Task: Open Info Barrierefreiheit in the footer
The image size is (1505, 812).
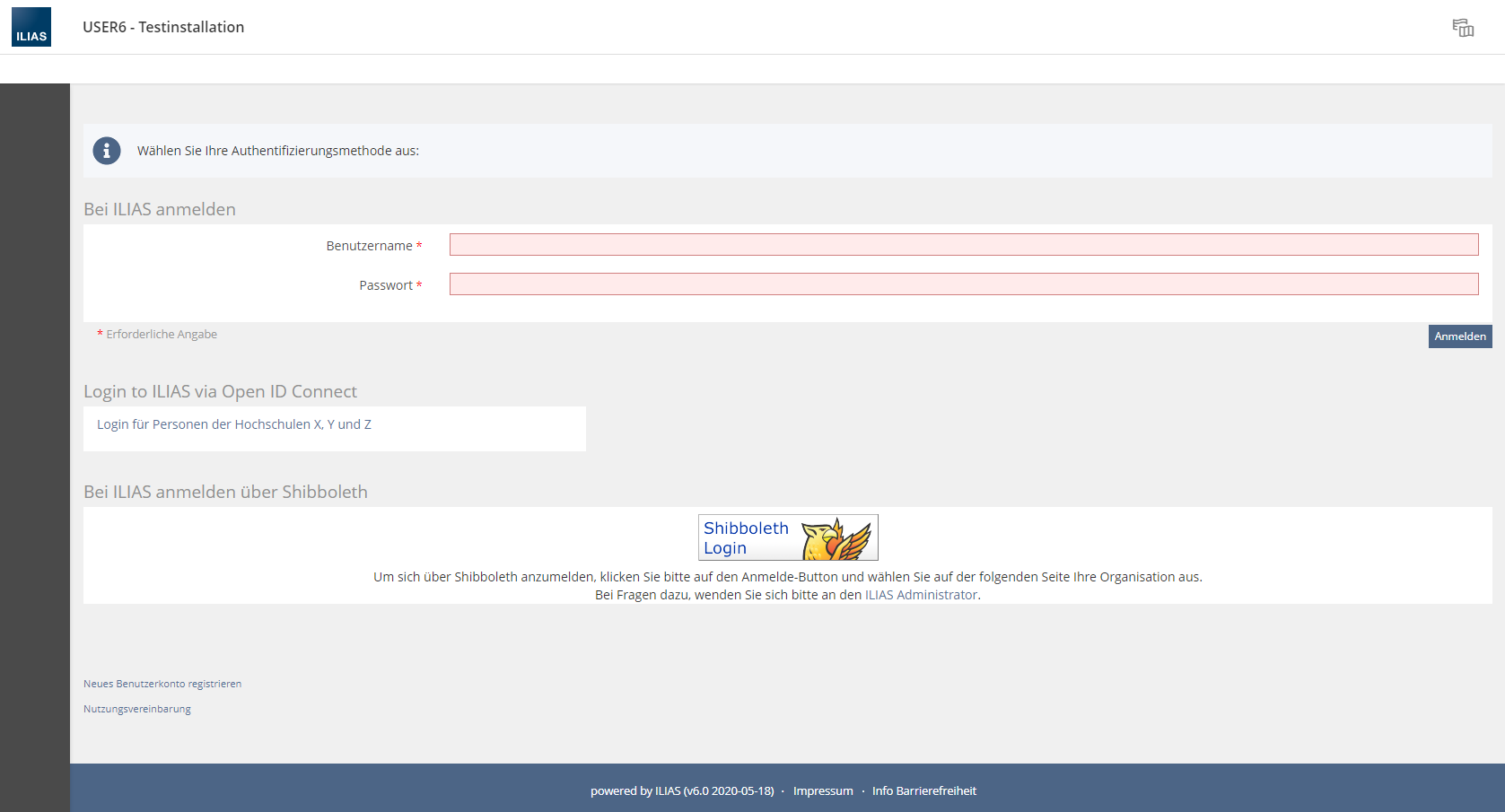Action: click(923, 791)
